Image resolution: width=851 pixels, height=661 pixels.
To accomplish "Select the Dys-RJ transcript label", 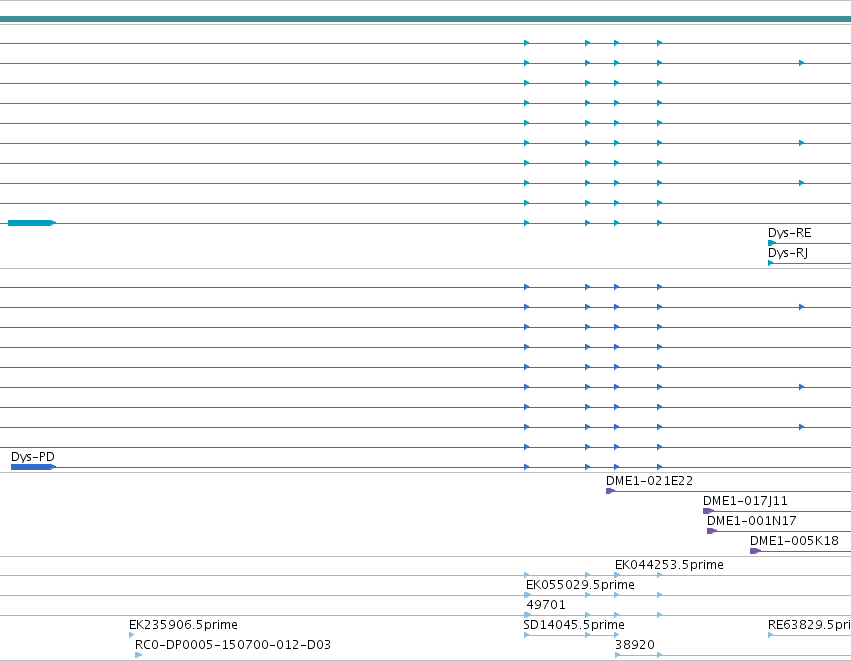I will pyautogui.click(x=788, y=253).
